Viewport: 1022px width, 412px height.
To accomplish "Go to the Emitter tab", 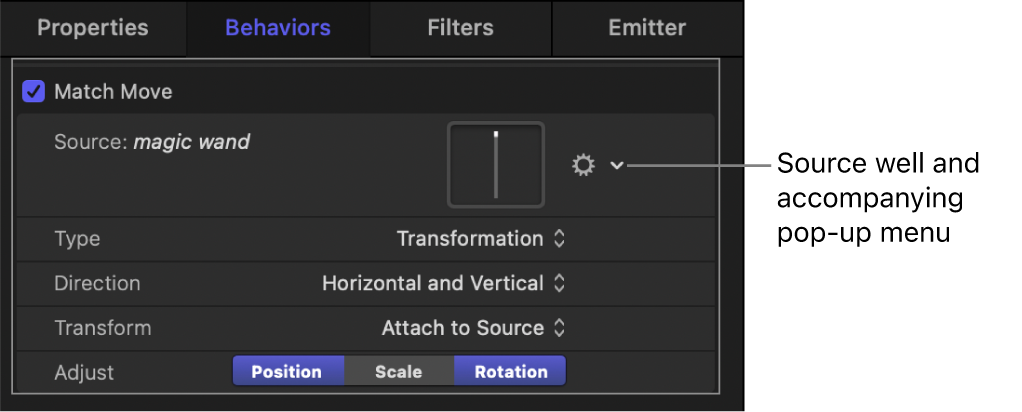I will [x=647, y=28].
